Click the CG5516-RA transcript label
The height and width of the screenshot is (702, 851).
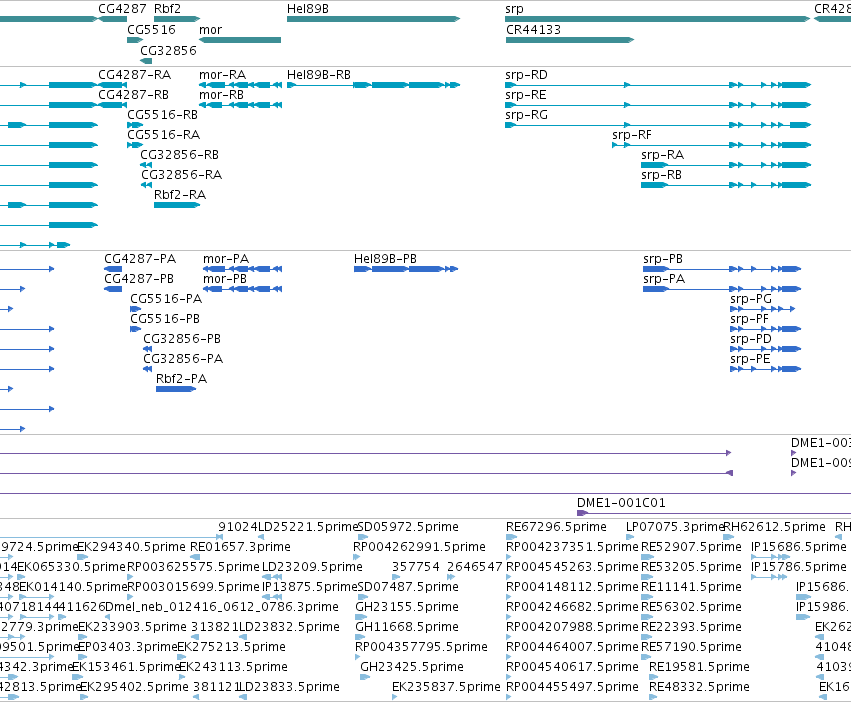tap(163, 135)
